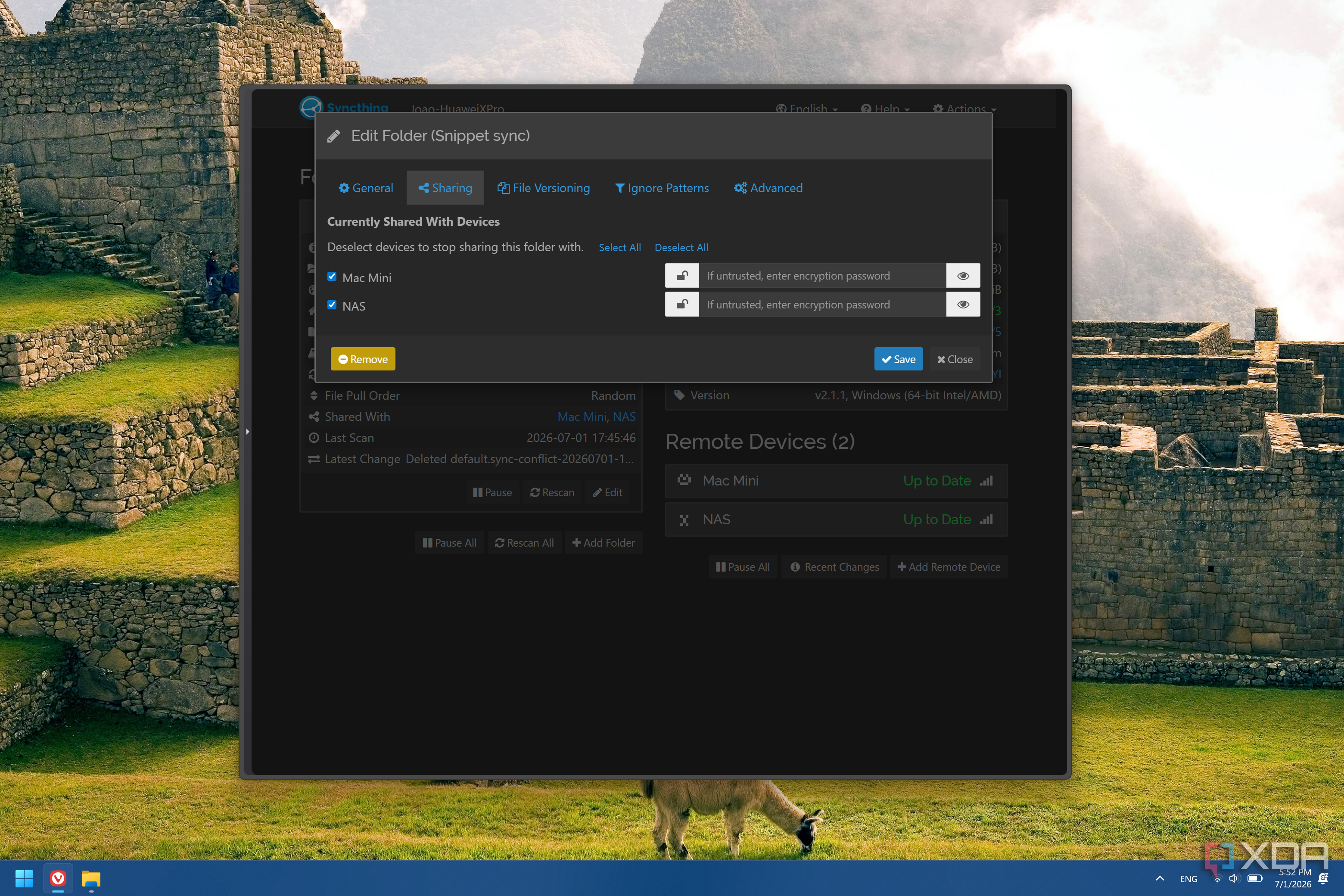
Task: Open the Windows Start menu
Action: coord(24,878)
